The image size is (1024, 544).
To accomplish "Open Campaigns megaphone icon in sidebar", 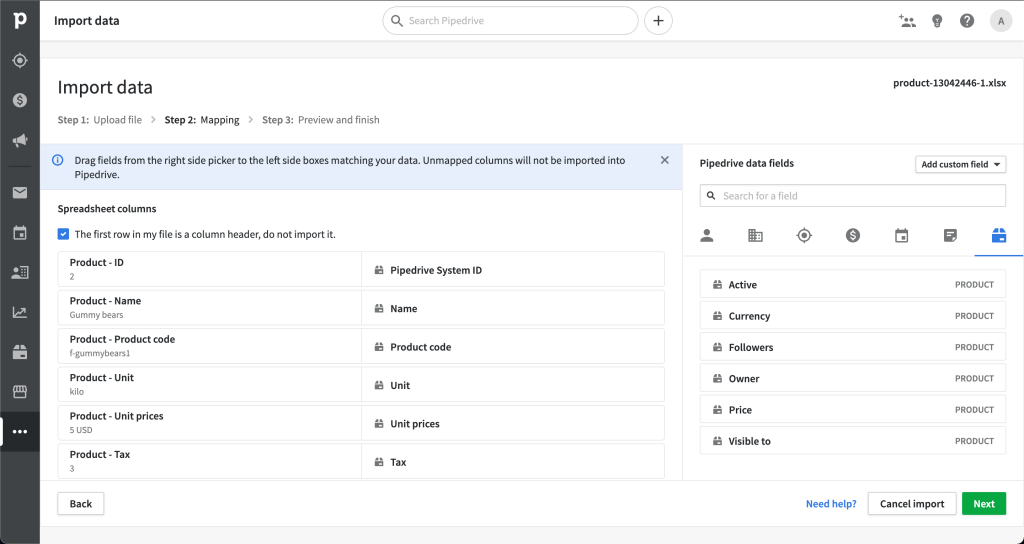I will 20,140.
